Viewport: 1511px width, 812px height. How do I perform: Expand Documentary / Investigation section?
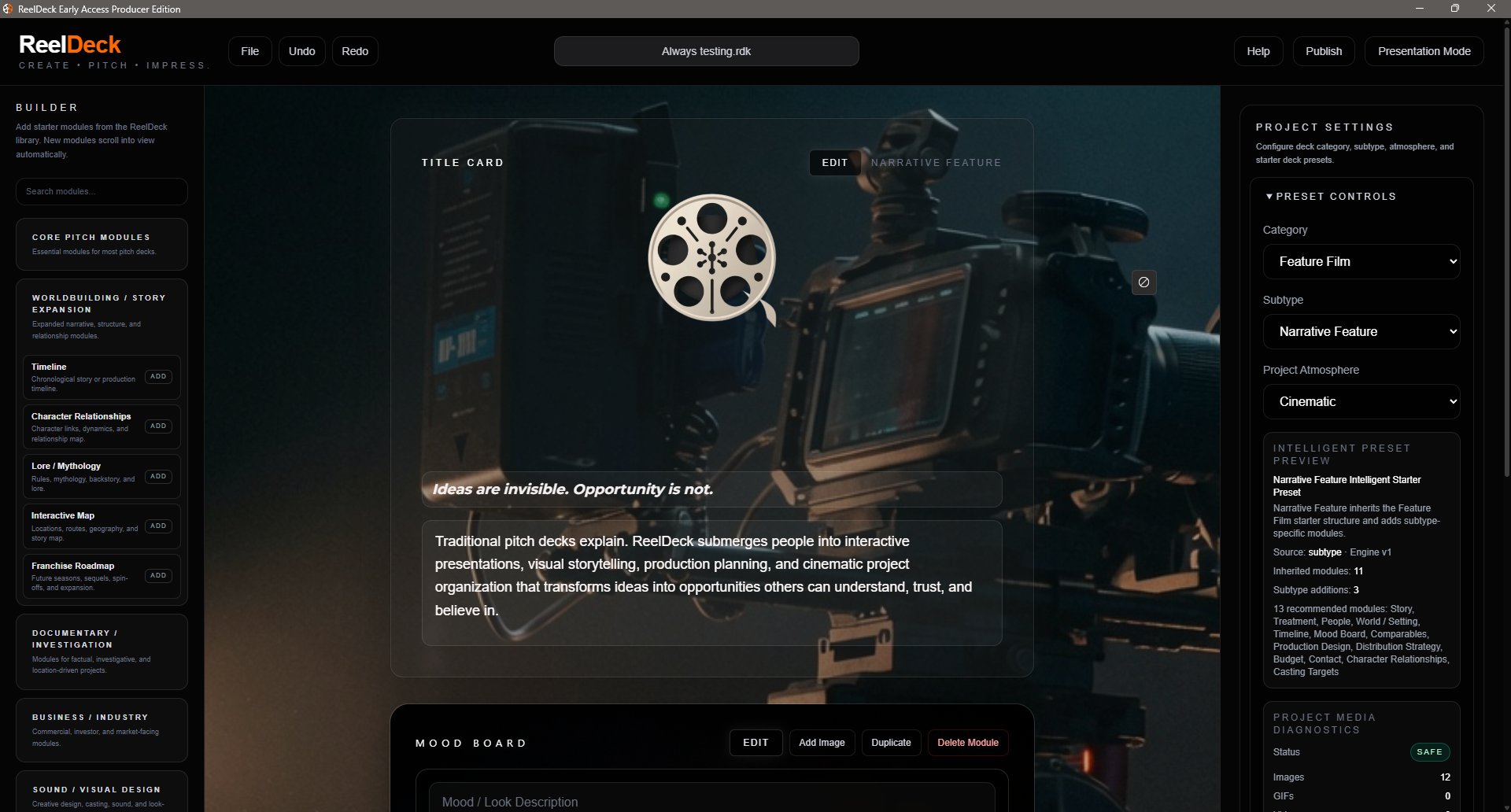click(x=102, y=651)
